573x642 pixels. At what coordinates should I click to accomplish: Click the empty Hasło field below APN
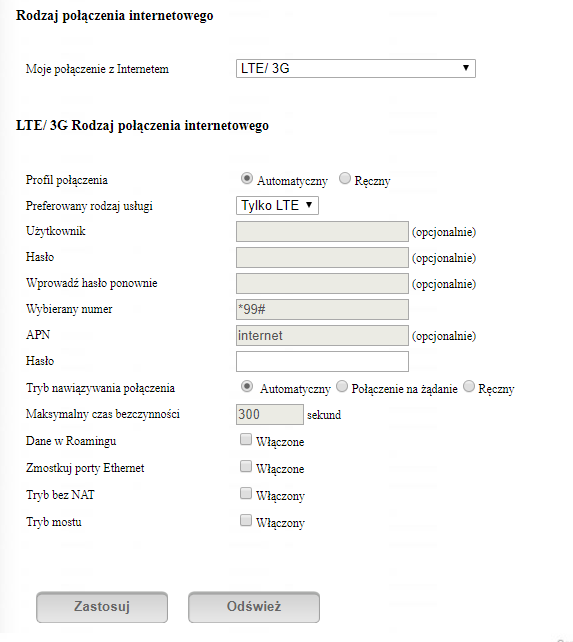click(x=322, y=362)
